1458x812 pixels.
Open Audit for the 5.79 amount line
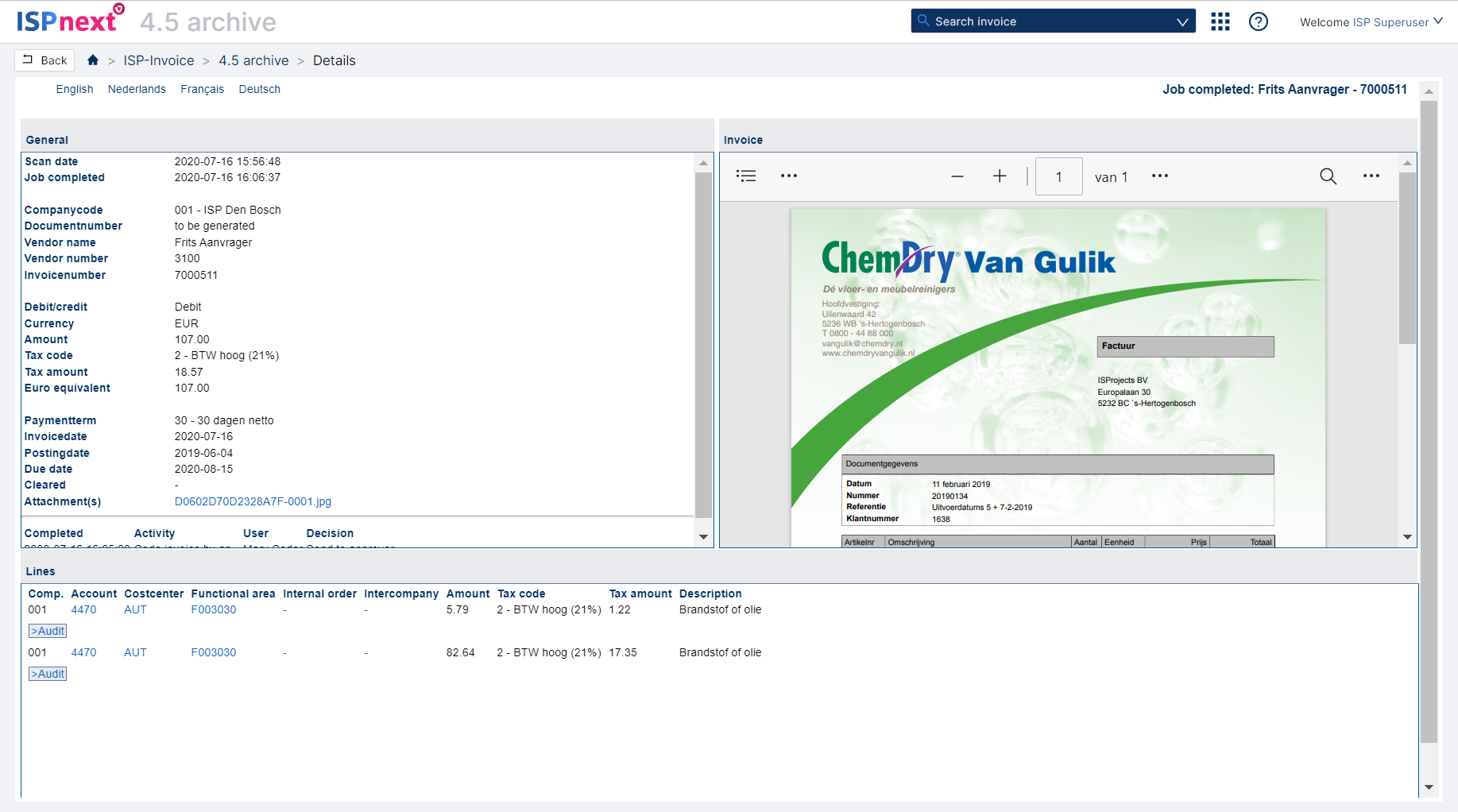(x=48, y=631)
